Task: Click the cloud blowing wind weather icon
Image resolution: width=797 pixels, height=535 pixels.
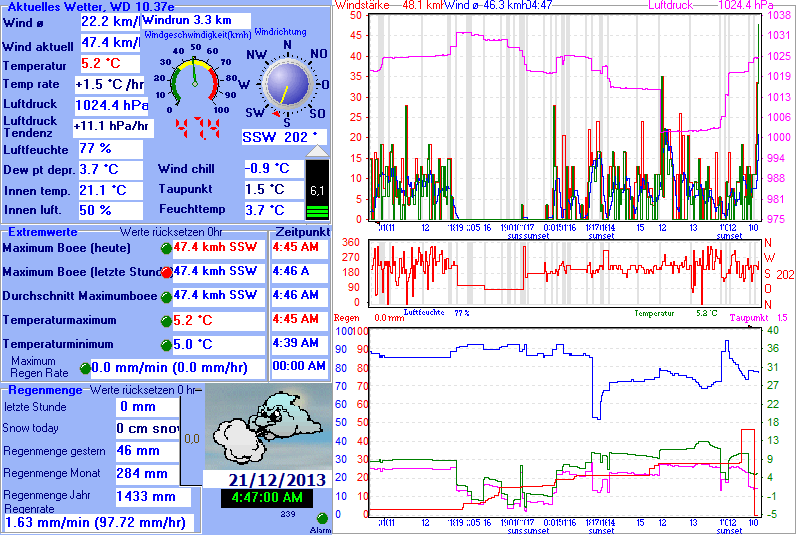Action: point(268,427)
